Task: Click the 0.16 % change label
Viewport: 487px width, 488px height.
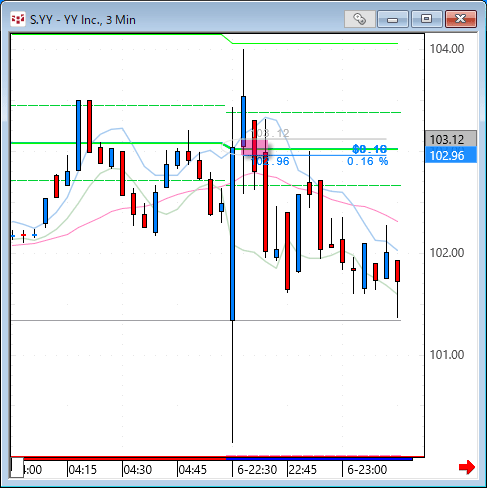Action: pyautogui.click(x=368, y=161)
